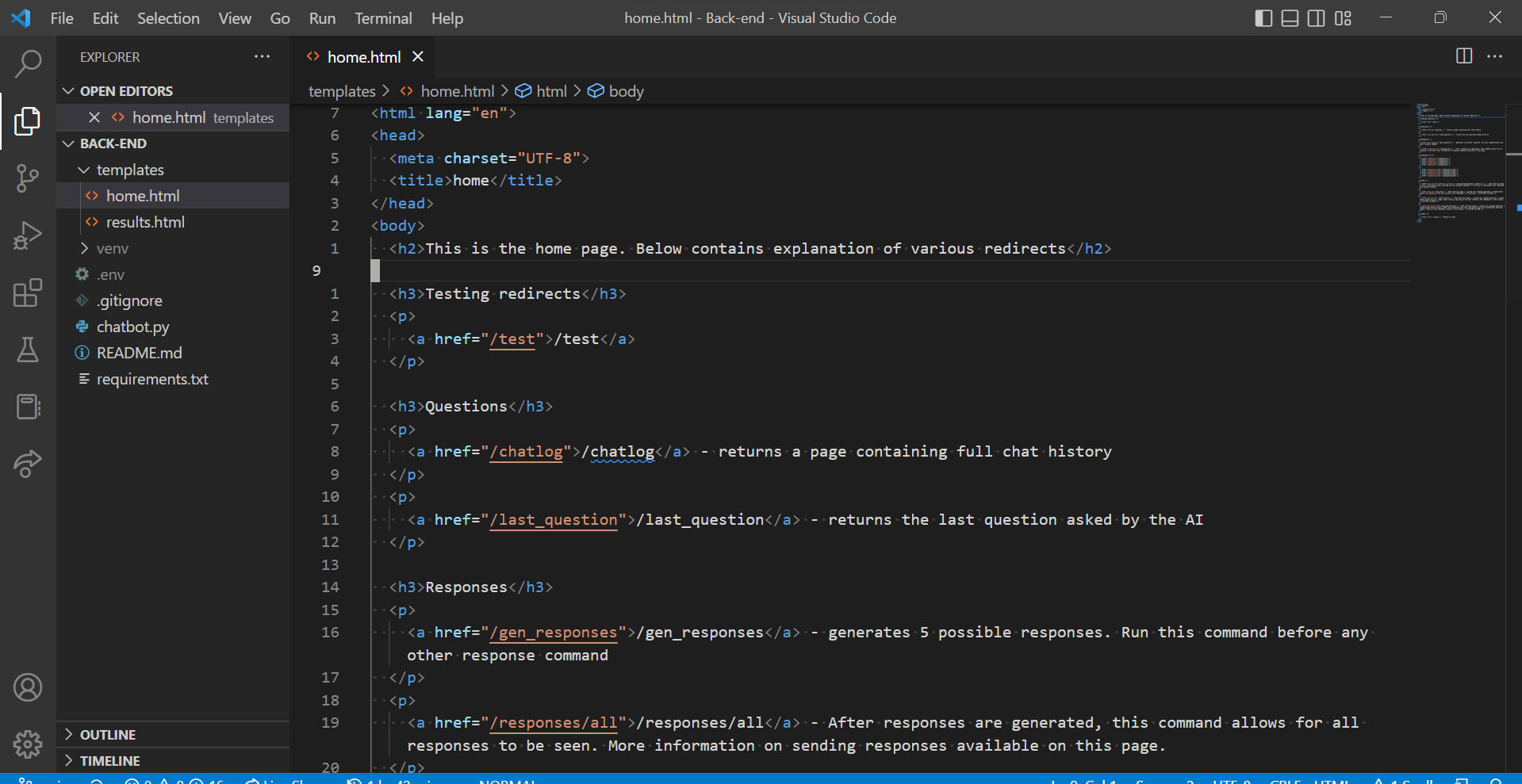The height and width of the screenshot is (784, 1522).
Task: Open the Manage gear menu
Action: [x=28, y=744]
